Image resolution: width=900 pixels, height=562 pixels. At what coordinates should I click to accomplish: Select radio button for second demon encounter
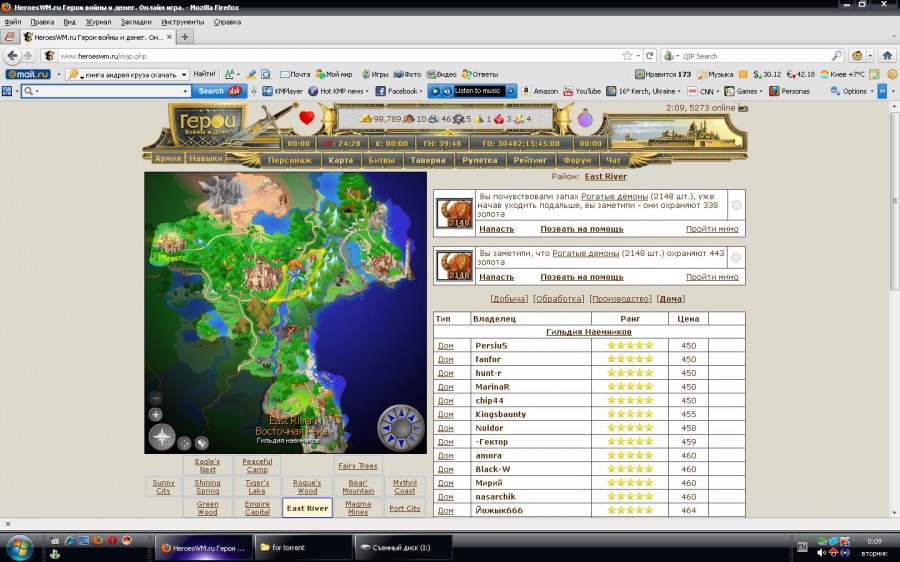tap(736, 258)
